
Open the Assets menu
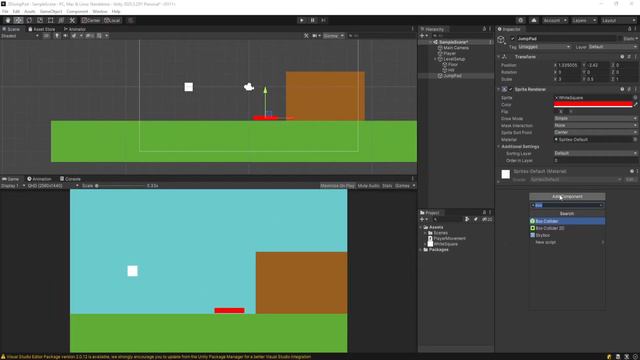(29, 11)
